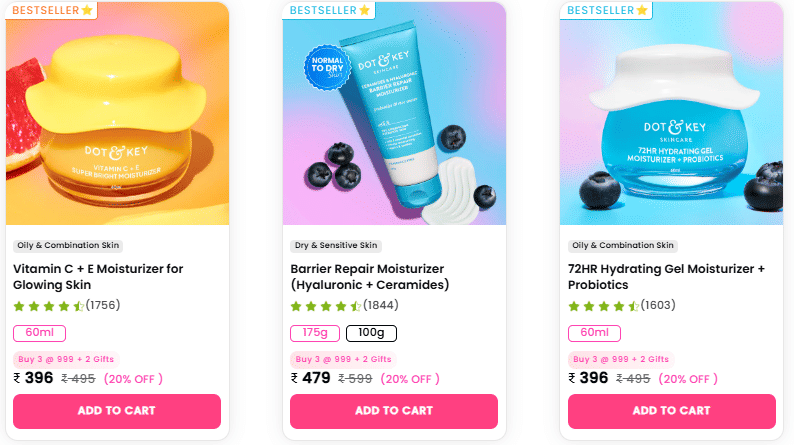
Task: Open 72HR Hydrating Gel jar image
Action: pyautogui.click(x=671, y=113)
